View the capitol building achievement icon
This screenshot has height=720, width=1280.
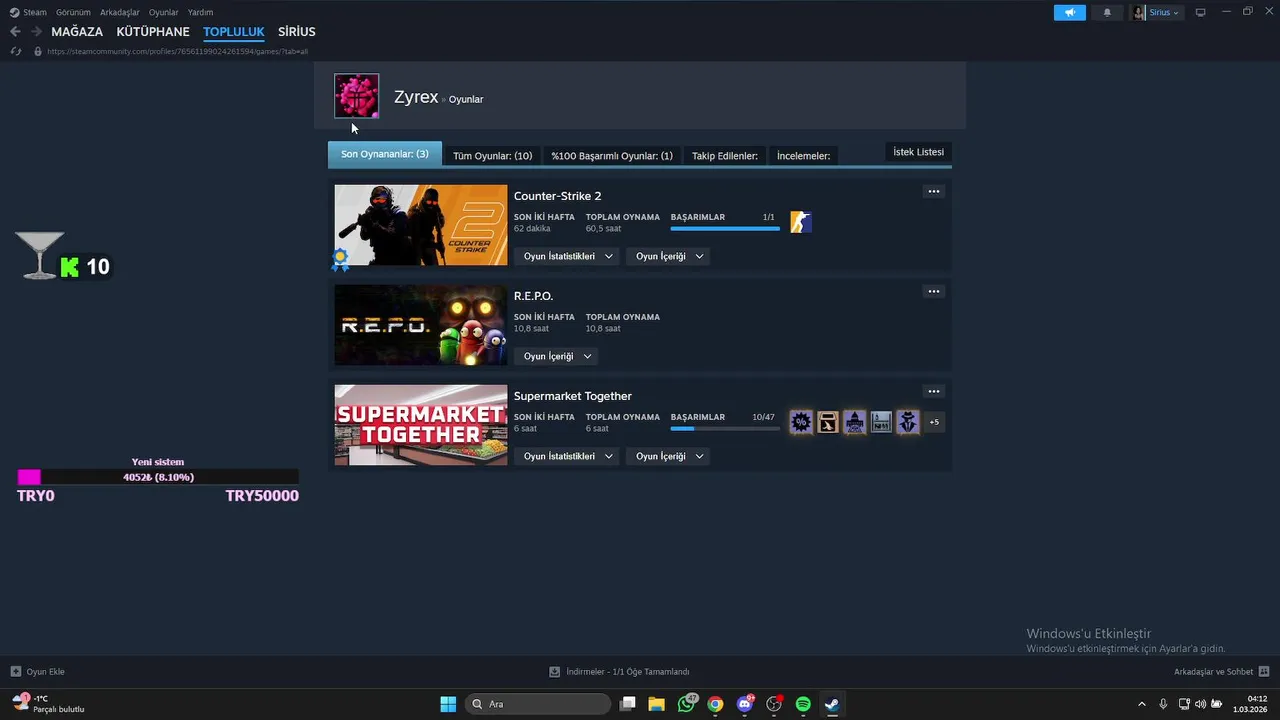(x=854, y=422)
